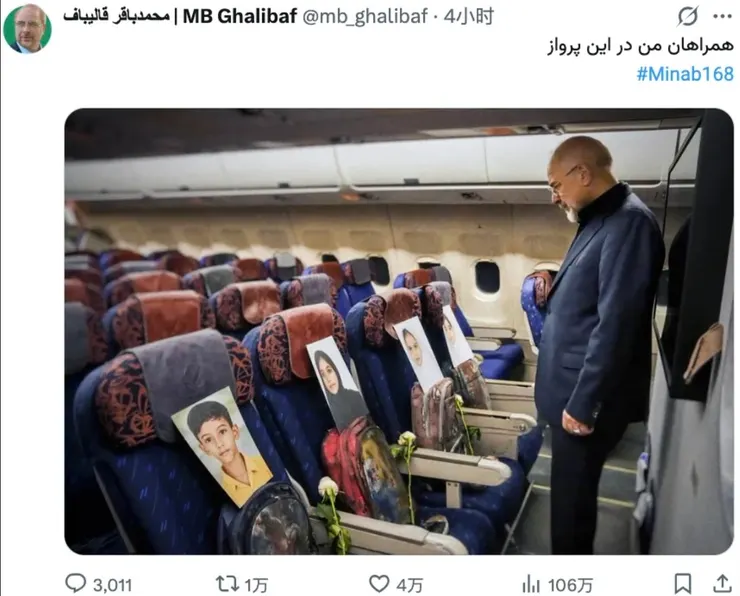Open the @mb_ghalibaf handle link
Screen dimensions: 740x596
365,17
